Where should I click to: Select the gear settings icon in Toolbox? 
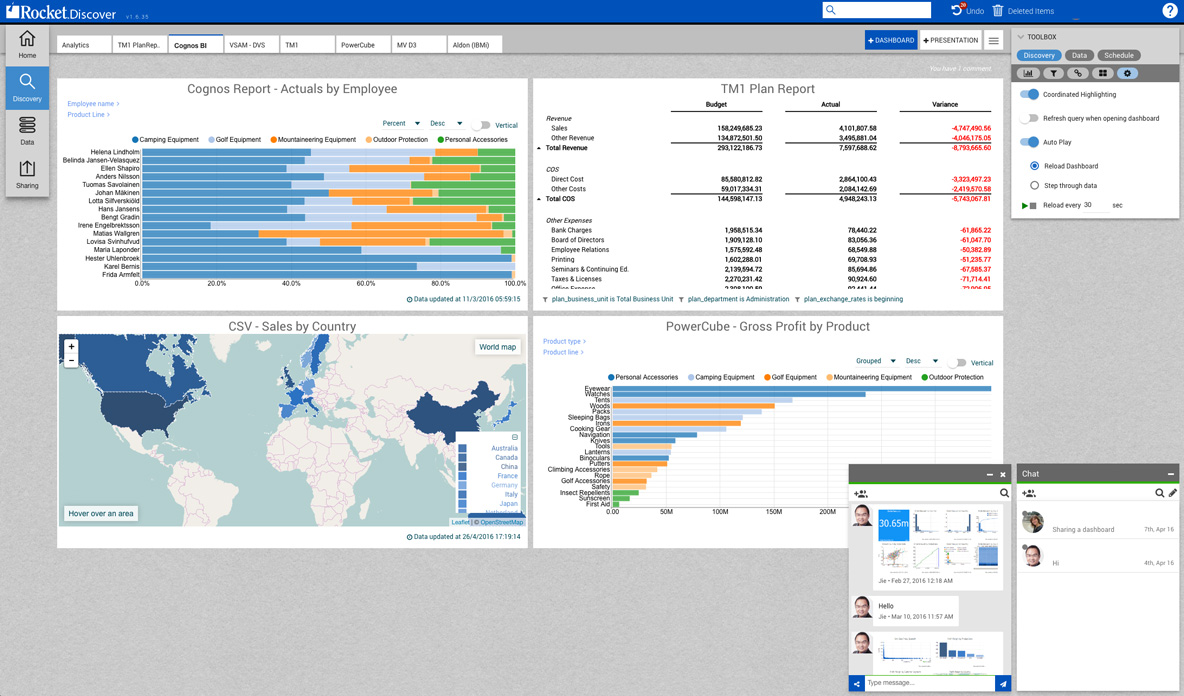click(x=1127, y=73)
